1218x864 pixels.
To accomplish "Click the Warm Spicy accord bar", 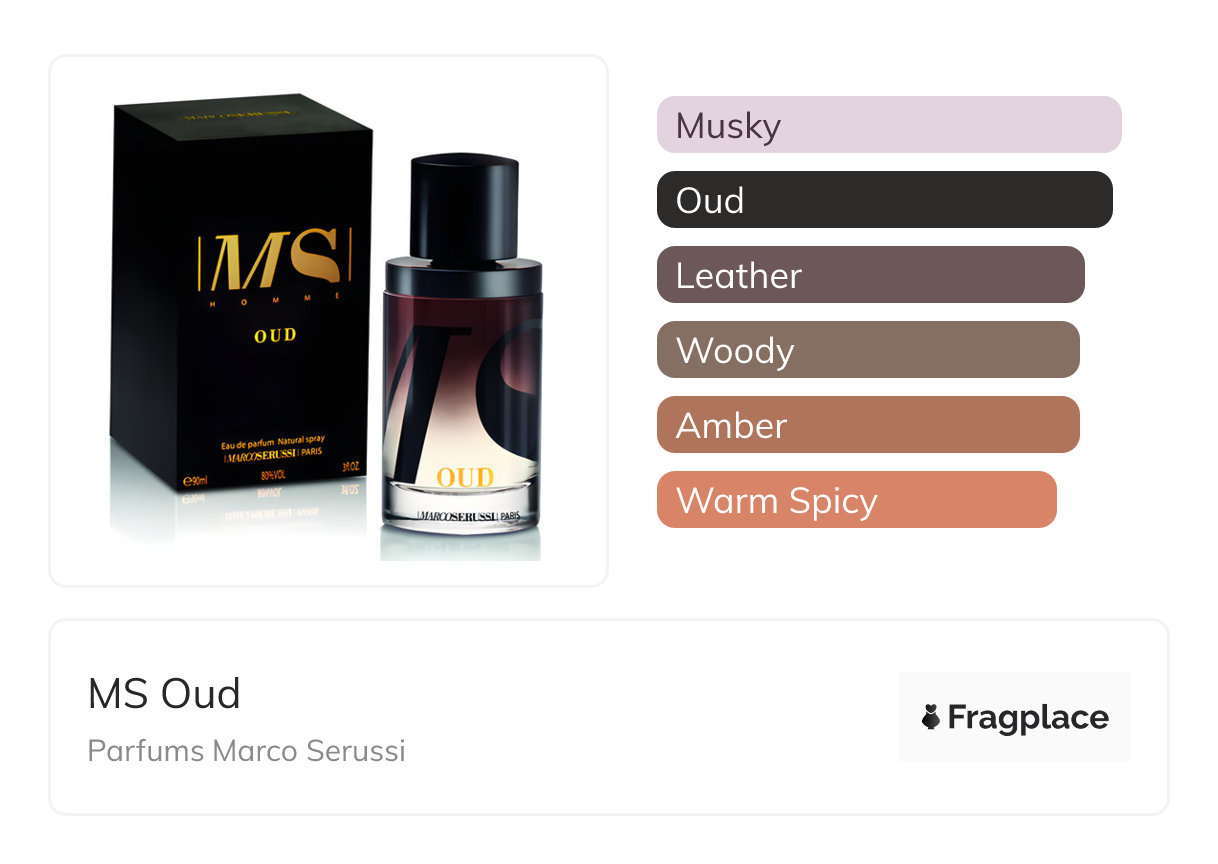I will coord(857,500).
